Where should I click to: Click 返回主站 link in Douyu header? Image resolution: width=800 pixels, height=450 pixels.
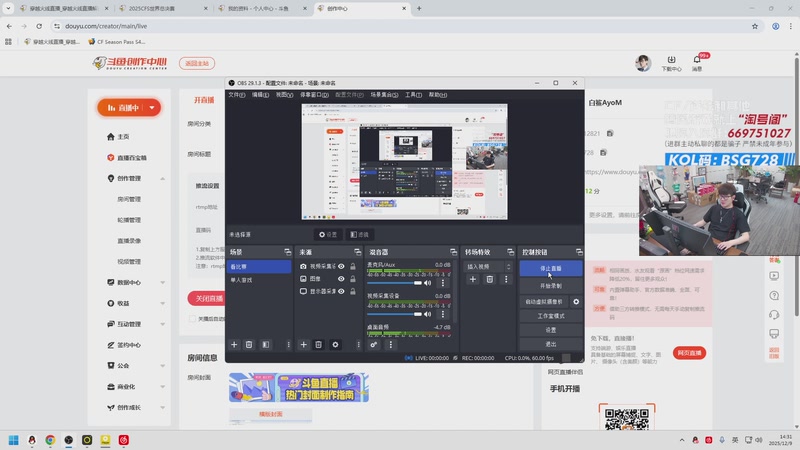[197, 63]
